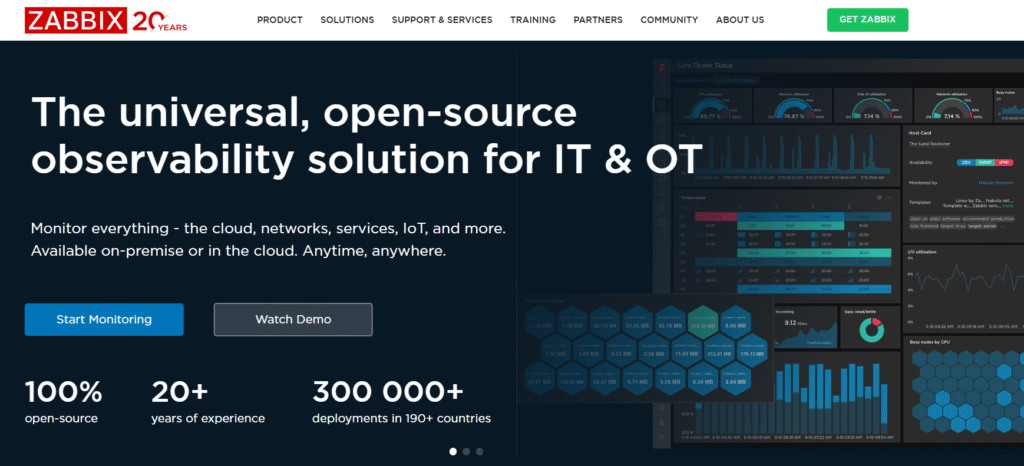
Task: Select the first carousel slide dot
Action: [x=452, y=451]
